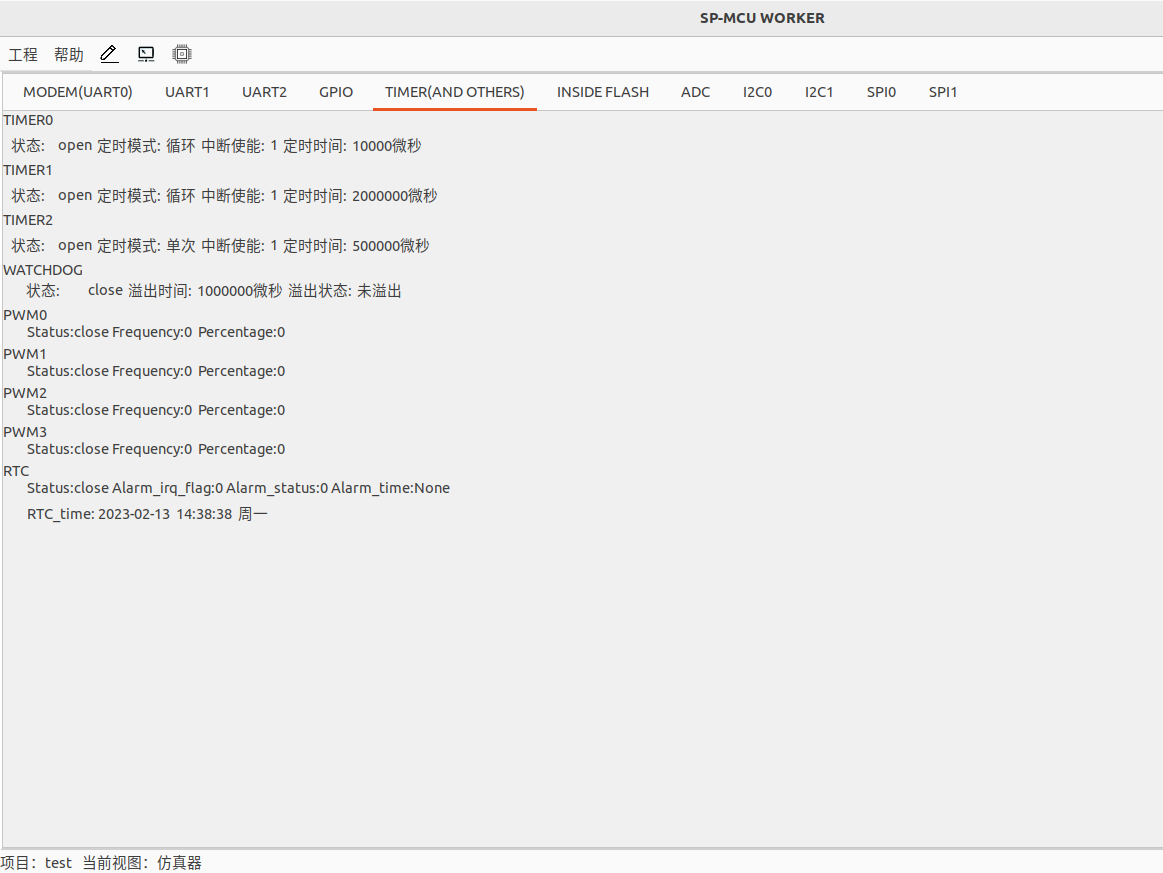
Task: Switch to the MODEM(UART0) tab
Action: 78,92
